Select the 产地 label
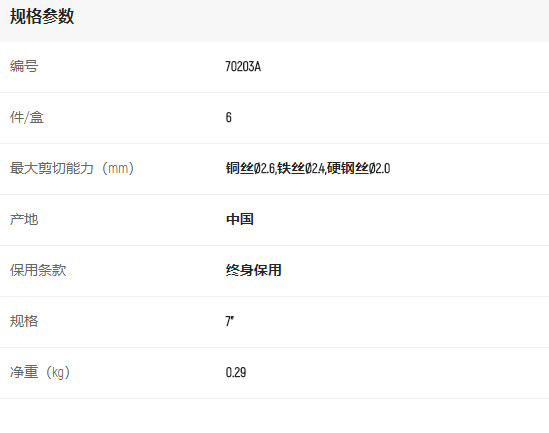 point(24,219)
